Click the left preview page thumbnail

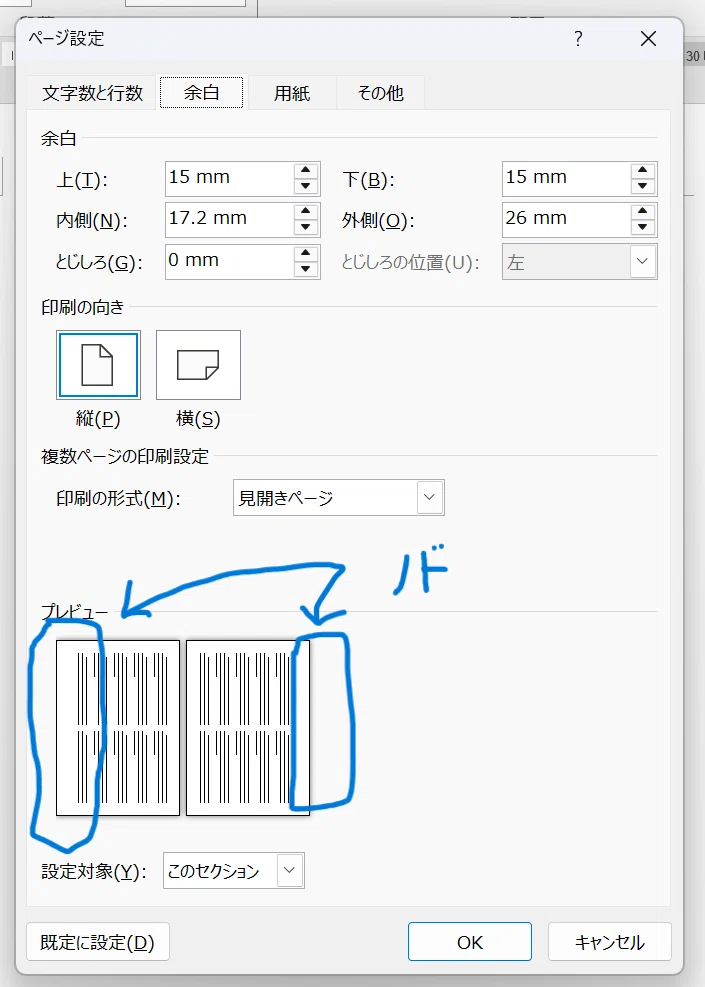tap(118, 728)
